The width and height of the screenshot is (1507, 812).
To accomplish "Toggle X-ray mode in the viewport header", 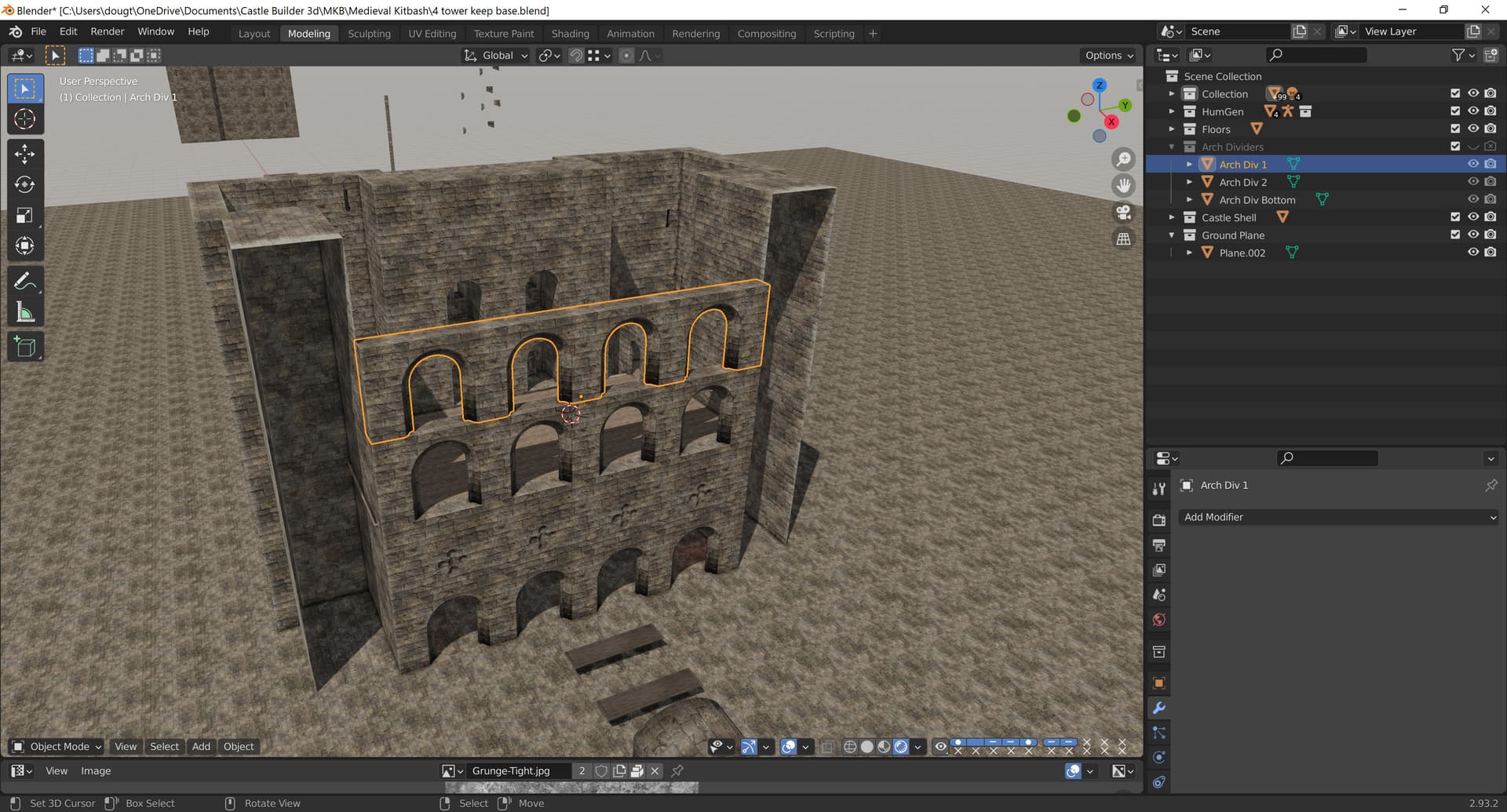I will (830, 746).
